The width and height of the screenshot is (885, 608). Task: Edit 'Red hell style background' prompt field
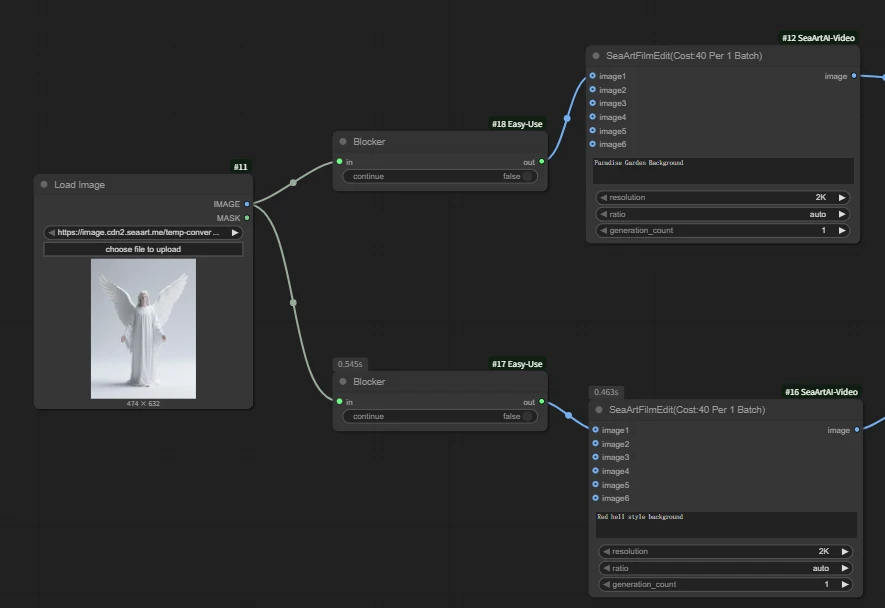click(726, 524)
